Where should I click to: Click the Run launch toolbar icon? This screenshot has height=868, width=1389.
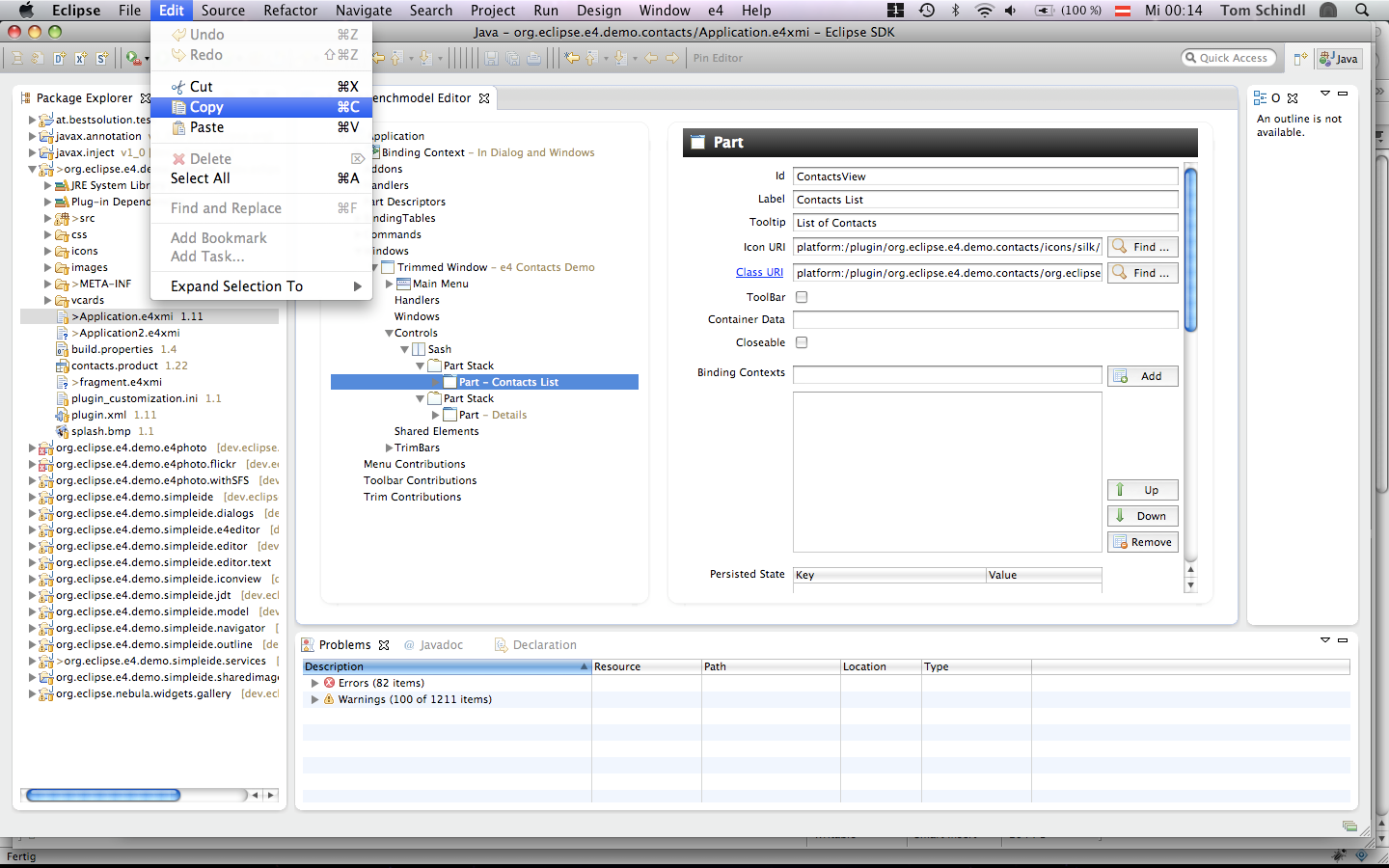(x=132, y=58)
